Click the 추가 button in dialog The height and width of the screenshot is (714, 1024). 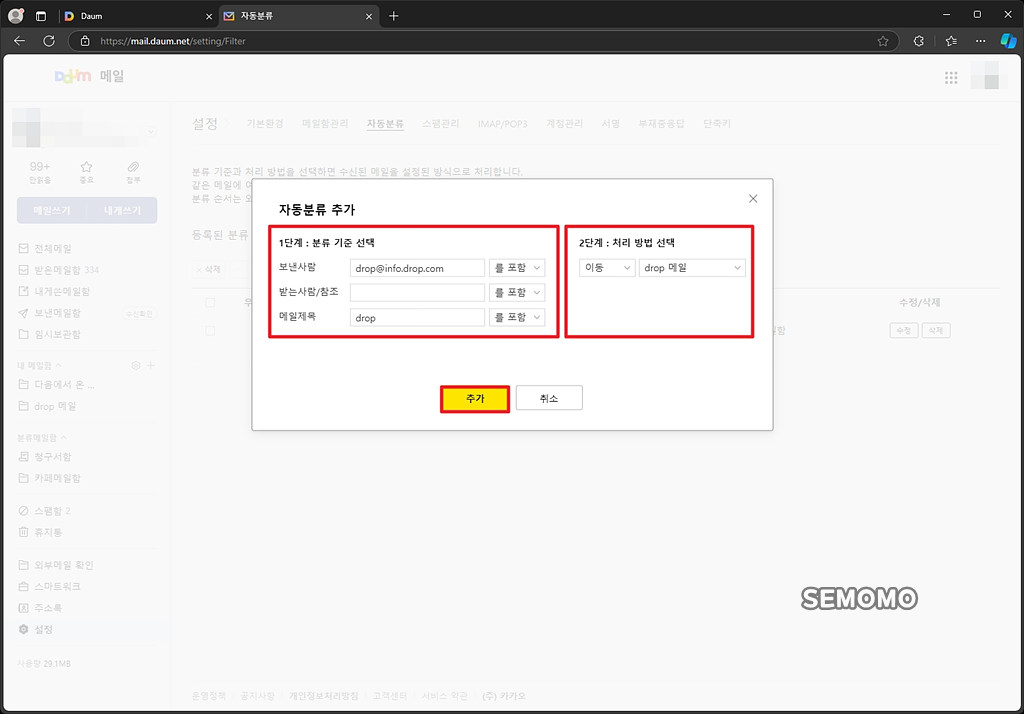[x=475, y=398]
